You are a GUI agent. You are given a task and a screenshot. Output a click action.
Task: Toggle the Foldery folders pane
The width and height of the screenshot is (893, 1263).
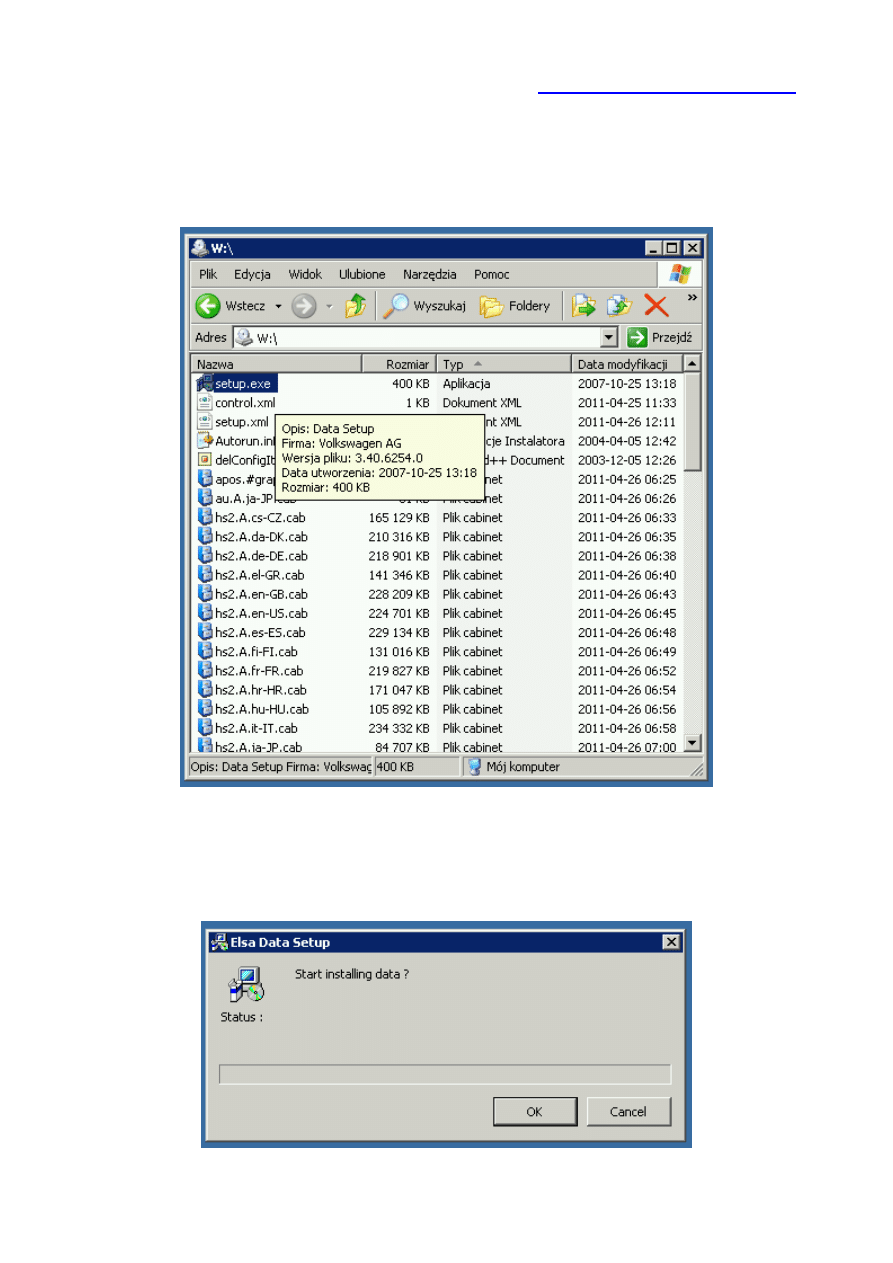point(491,307)
